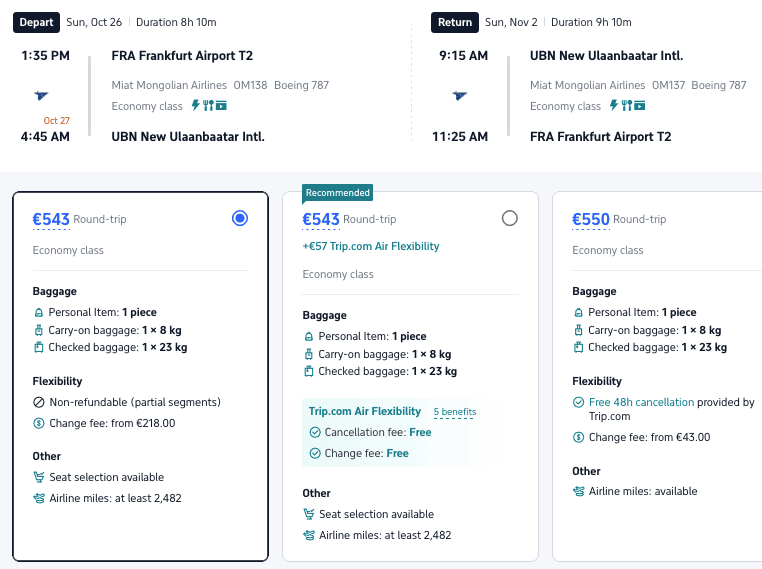Open the 5 benefits link

[455, 412]
